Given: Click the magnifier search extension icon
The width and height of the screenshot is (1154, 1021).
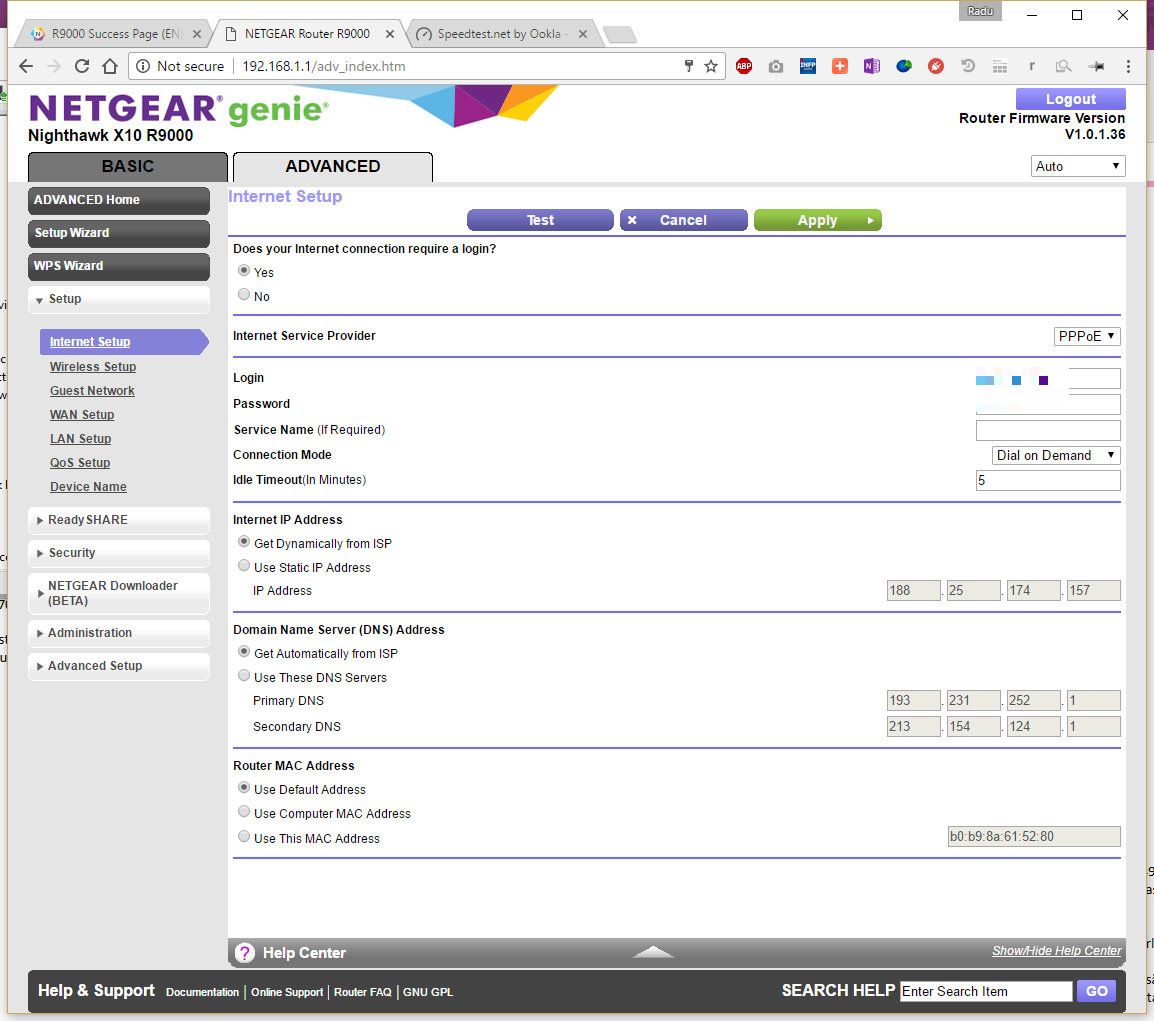Looking at the screenshot, I should click(1063, 66).
